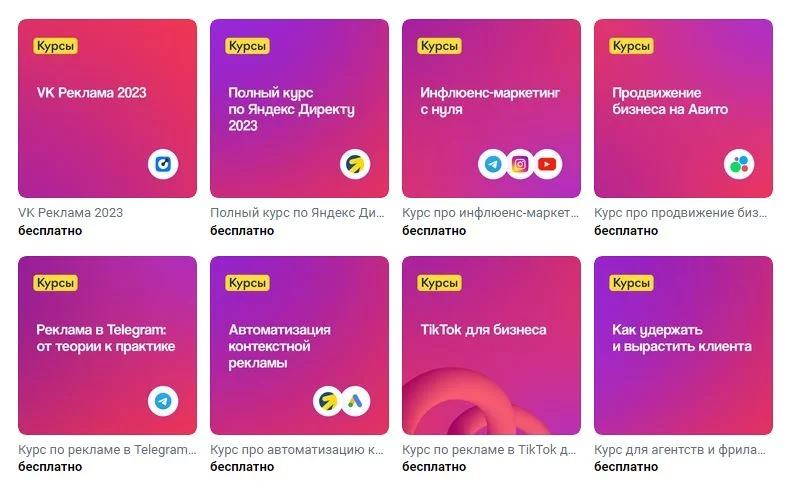Click the Yandex Direct icon on automation card
Viewport: 792px width, 491px height.
(x=328, y=401)
